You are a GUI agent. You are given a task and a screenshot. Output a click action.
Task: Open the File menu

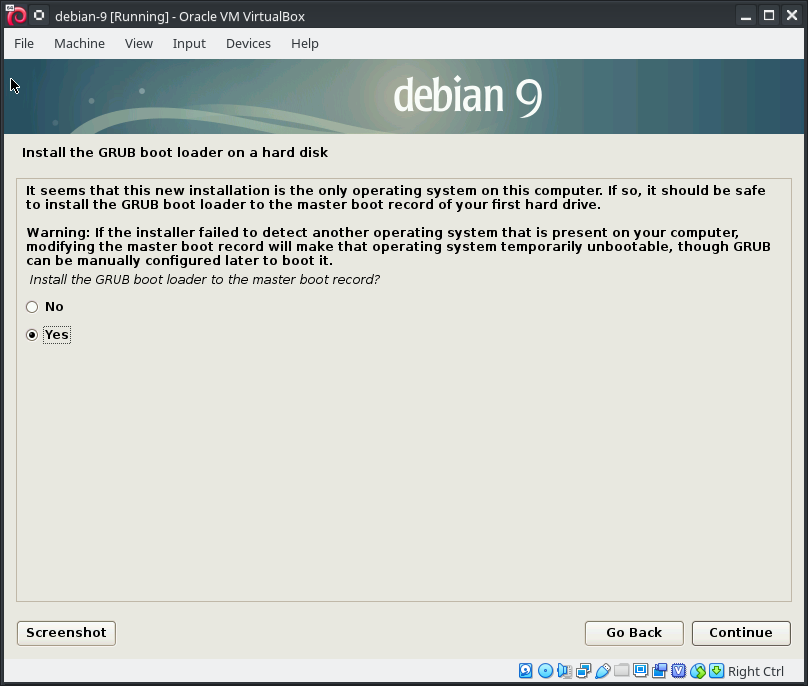[x=24, y=43]
